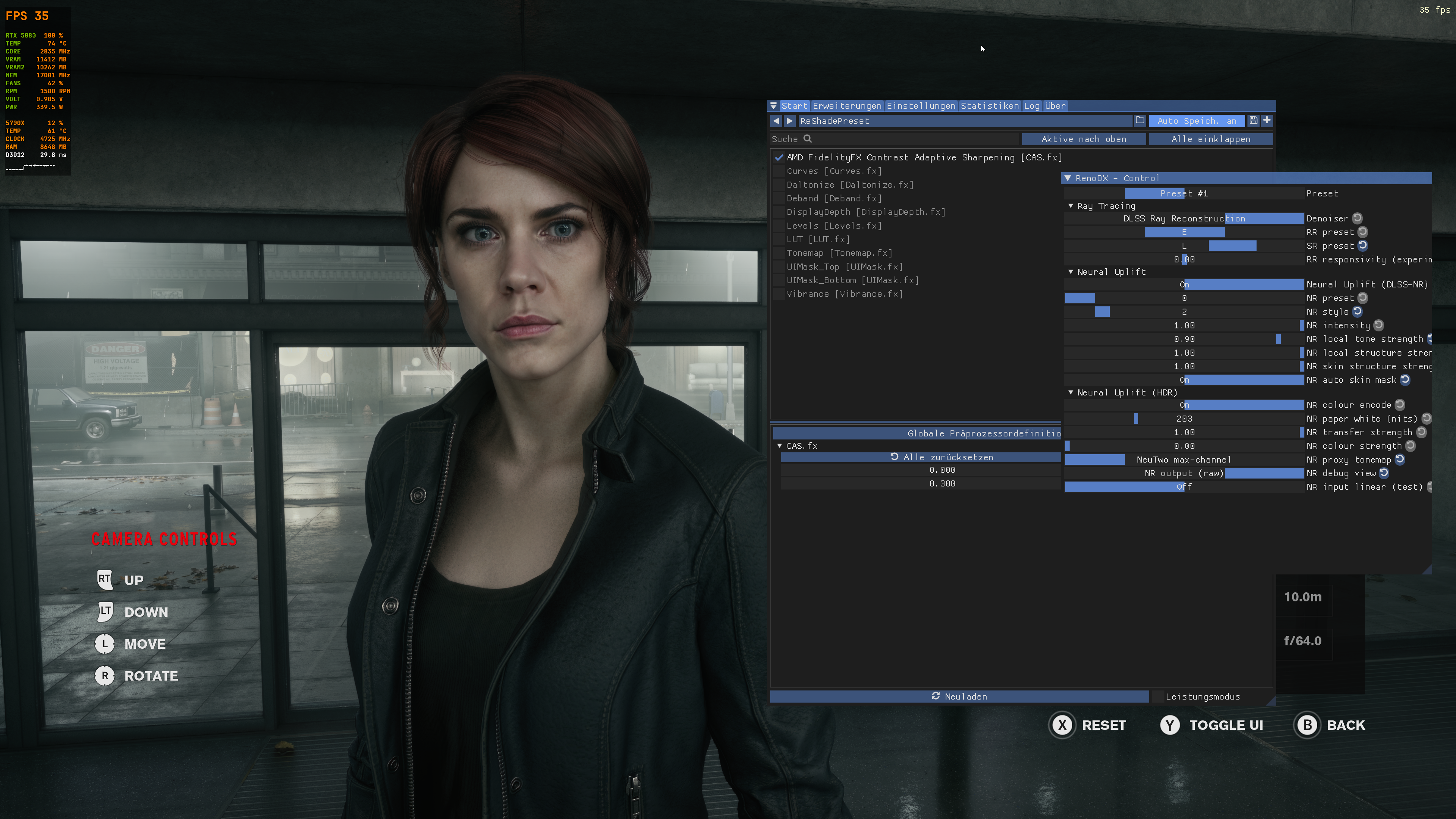Viewport: 1456px width, 819px height.
Task: Enable the Tonemap.fx effect
Action: click(x=779, y=253)
